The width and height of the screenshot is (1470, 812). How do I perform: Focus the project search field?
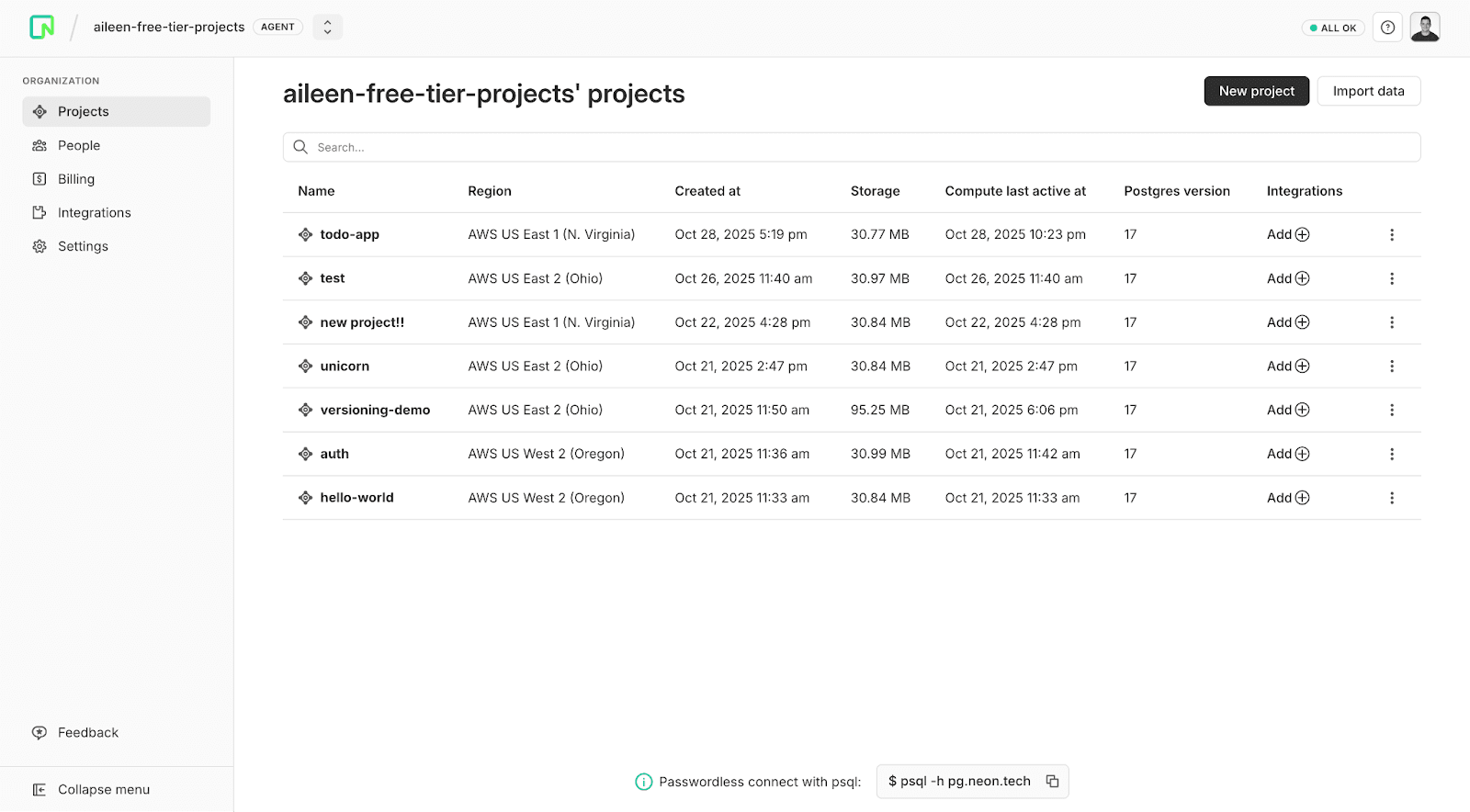pyautogui.click(x=851, y=147)
